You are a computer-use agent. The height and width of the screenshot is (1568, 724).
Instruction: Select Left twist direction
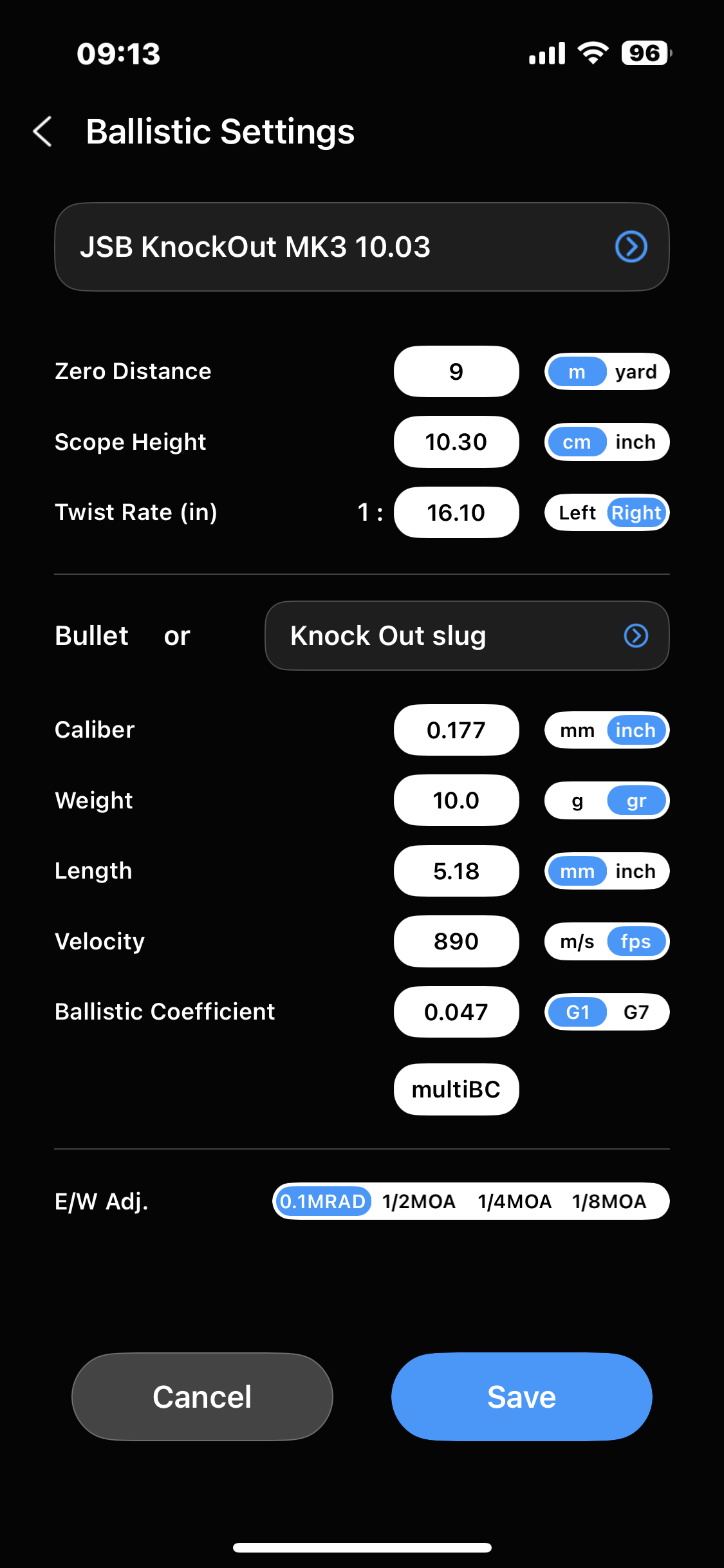[x=577, y=513]
